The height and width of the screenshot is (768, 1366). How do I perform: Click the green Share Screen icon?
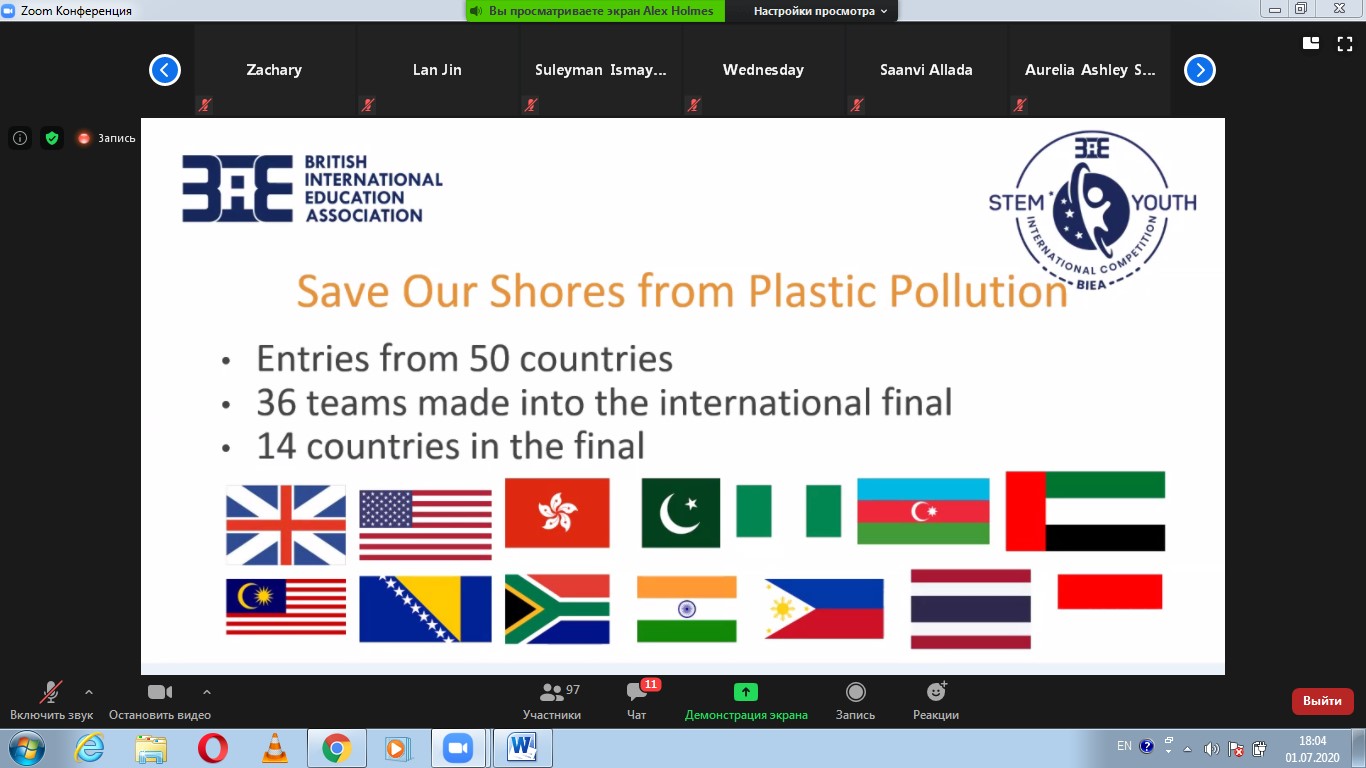pos(746,692)
